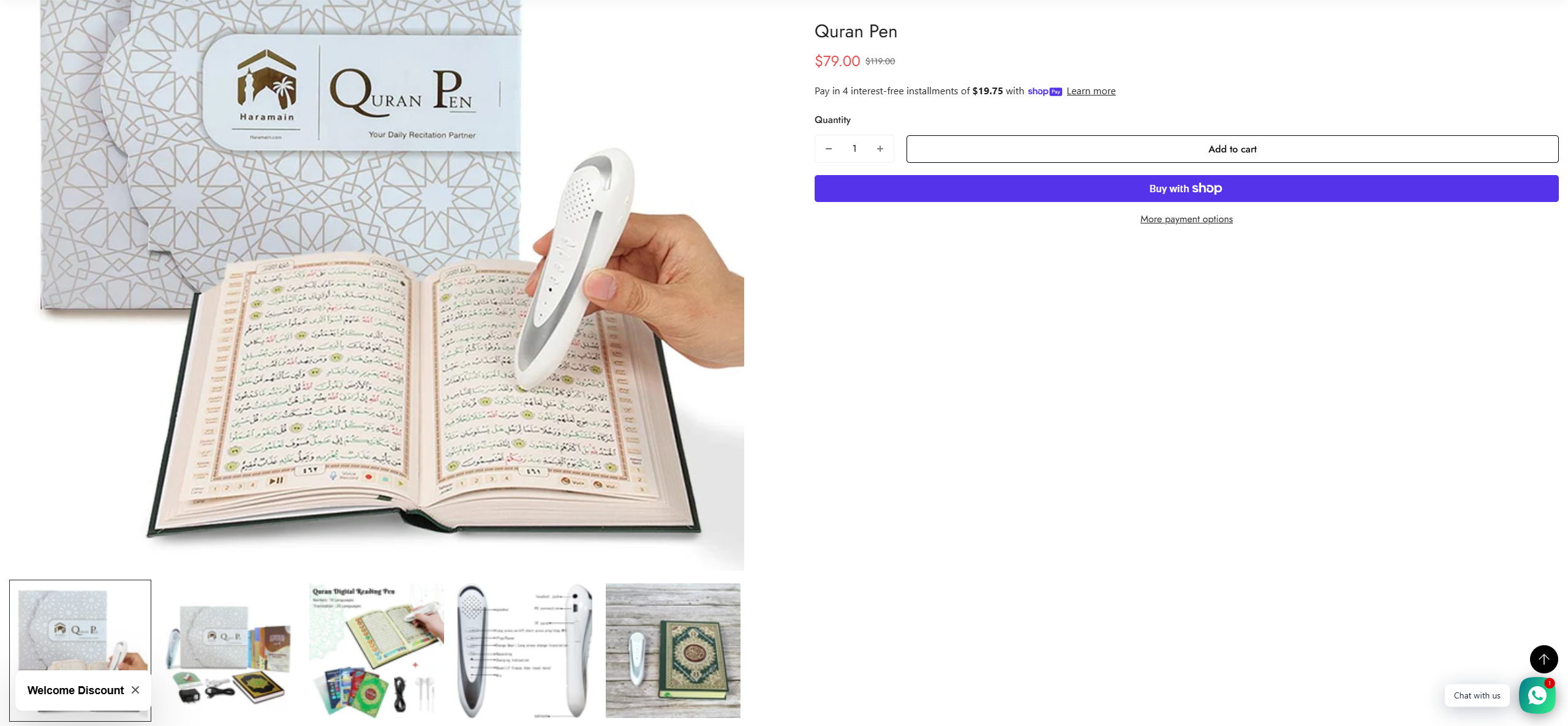Decrease quantity with the minus icon
The width and height of the screenshot is (1568, 726).
(829, 149)
